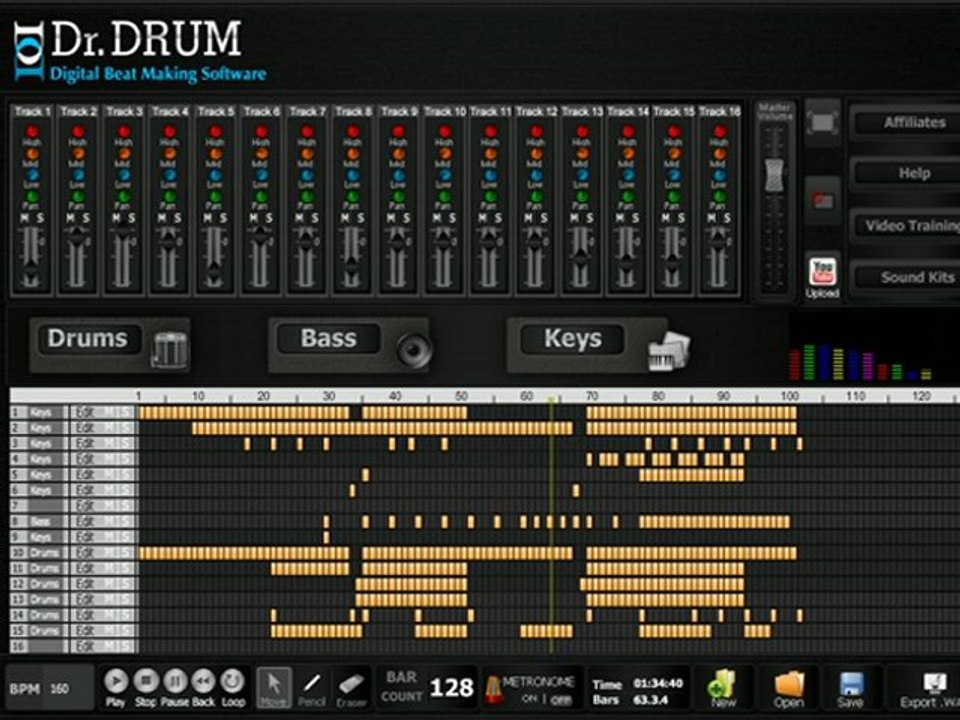Click the Bar Count 128 value

pos(451,688)
